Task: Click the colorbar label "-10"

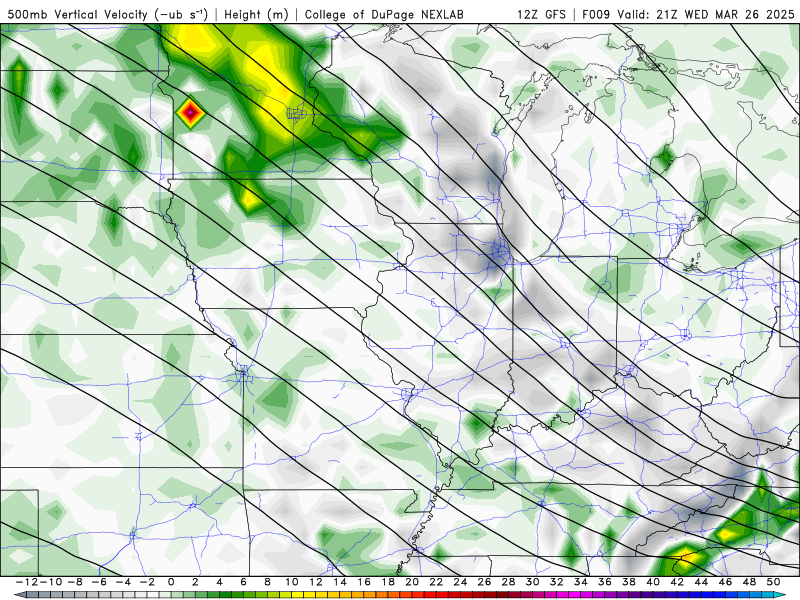Action: click(x=51, y=582)
